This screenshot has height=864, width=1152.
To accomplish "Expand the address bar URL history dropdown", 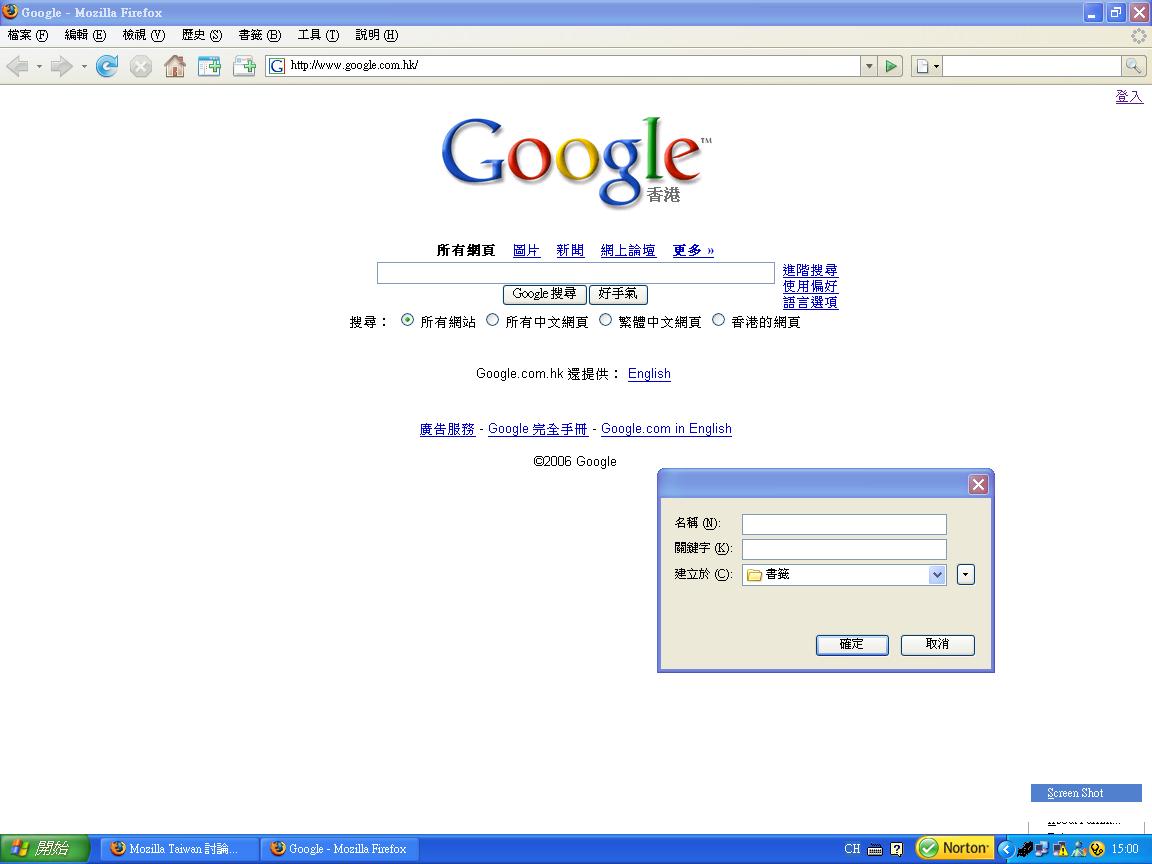I will coord(868,66).
